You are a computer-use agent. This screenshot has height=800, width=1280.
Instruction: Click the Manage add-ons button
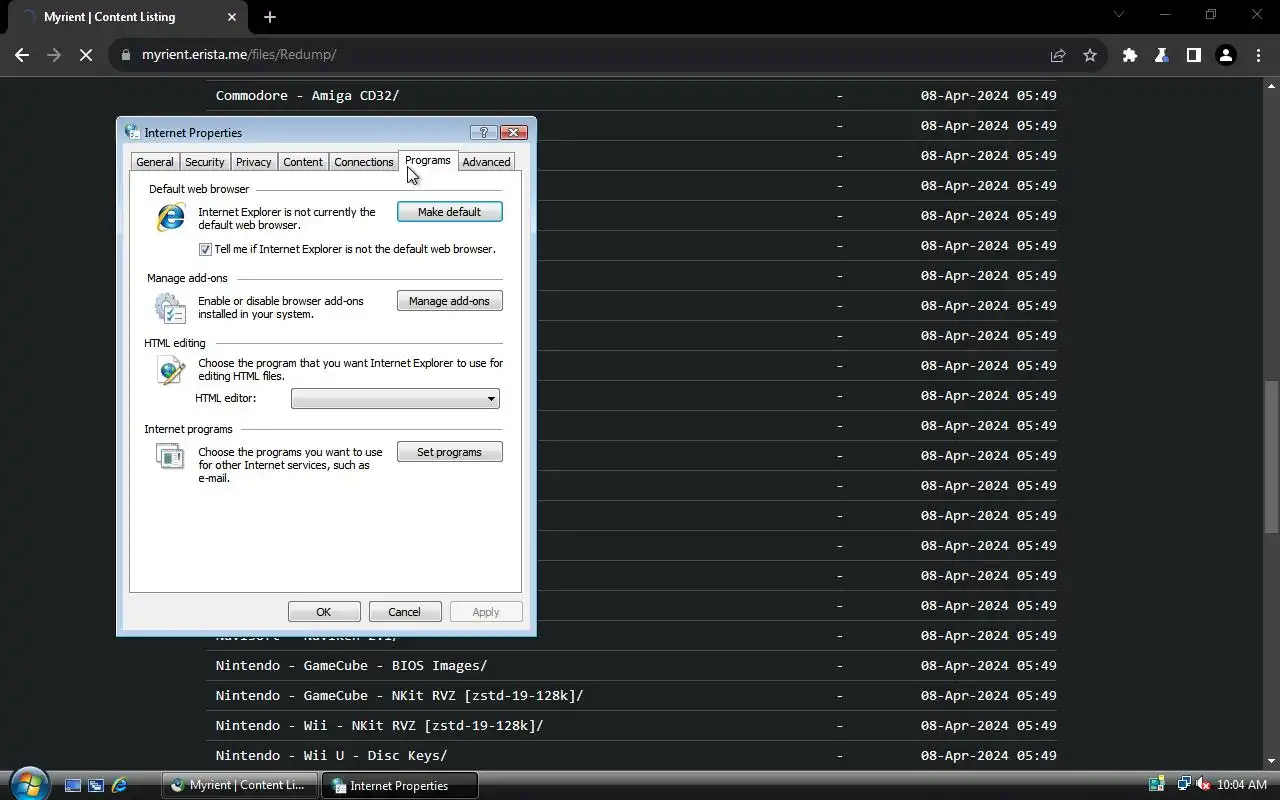450,301
